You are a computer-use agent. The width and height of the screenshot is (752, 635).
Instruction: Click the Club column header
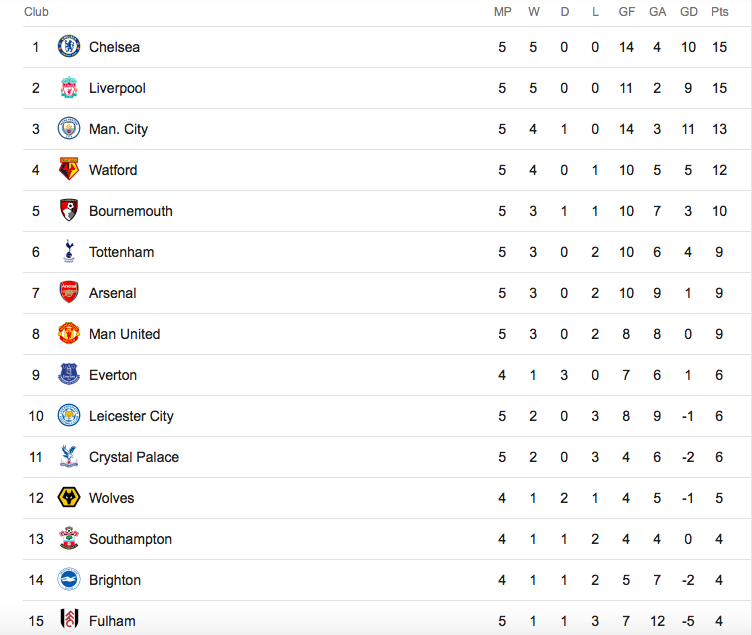pos(36,12)
